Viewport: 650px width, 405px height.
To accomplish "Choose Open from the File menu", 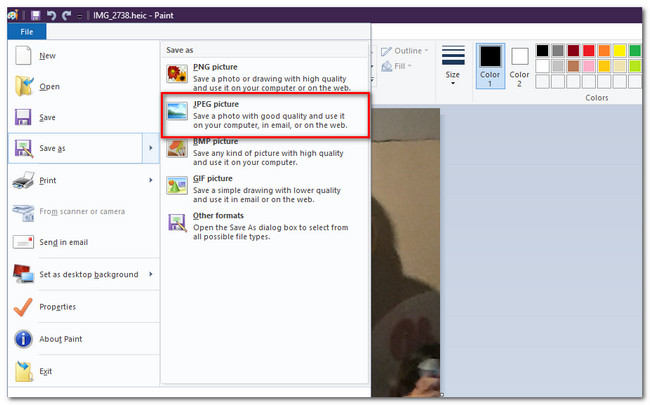I will (83, 86).
